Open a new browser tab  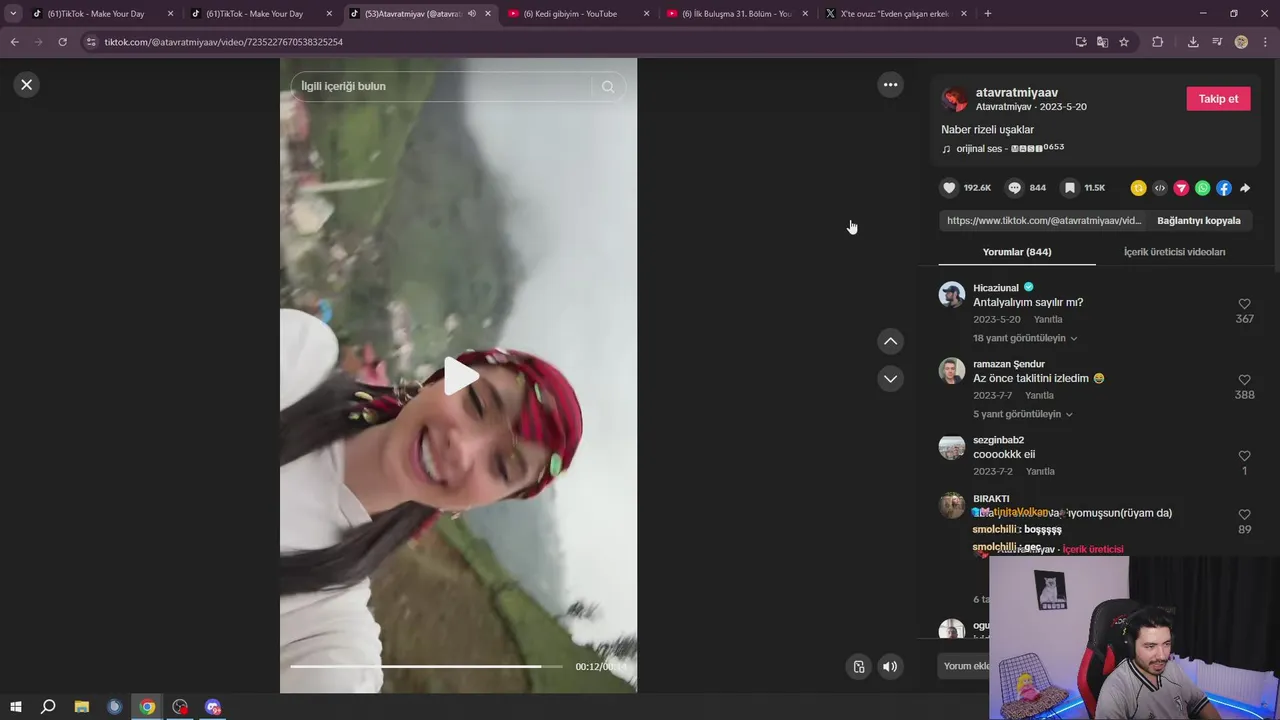(x=988, y=14)
